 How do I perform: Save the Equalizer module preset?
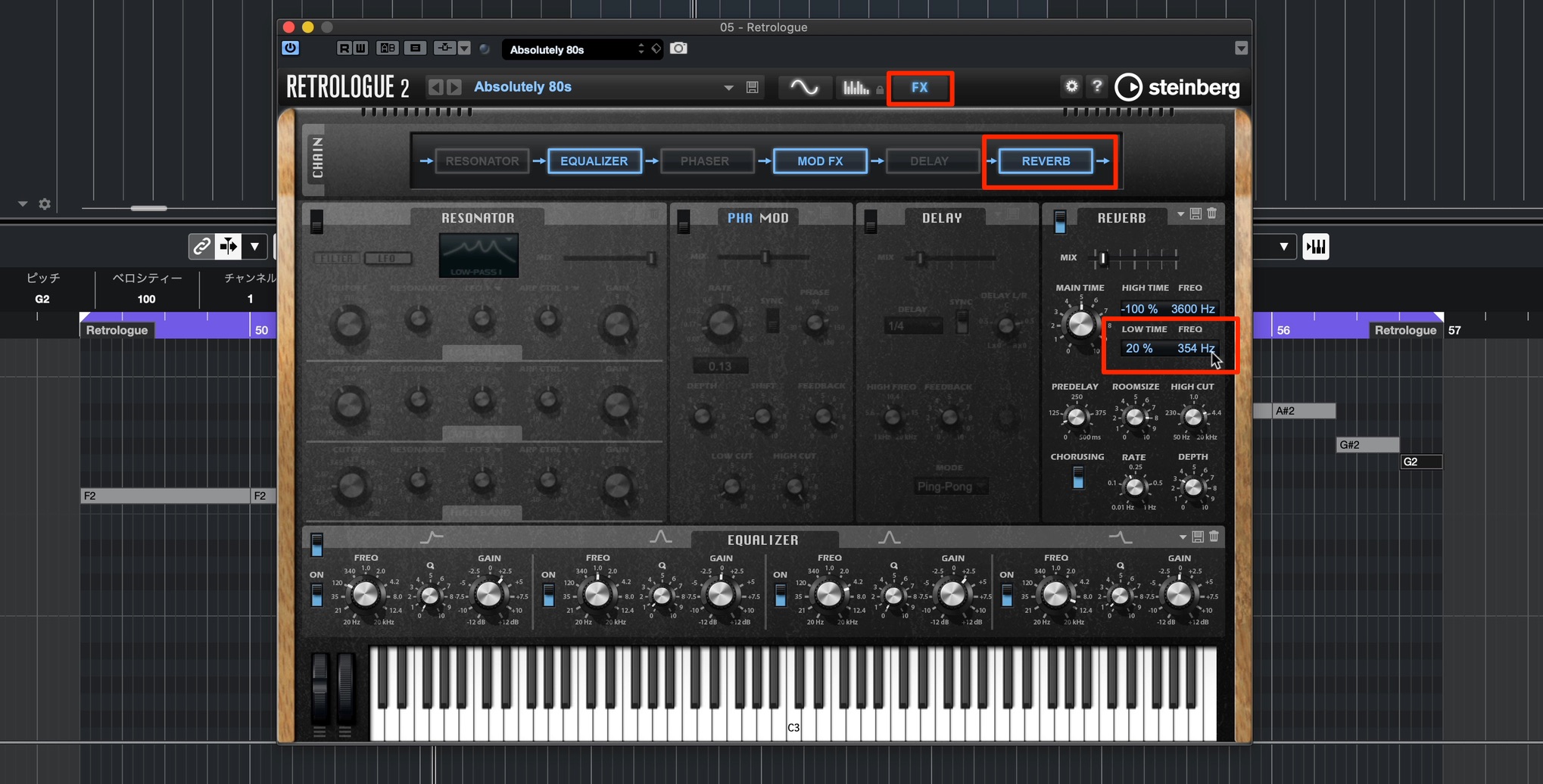click(1198, 537)
